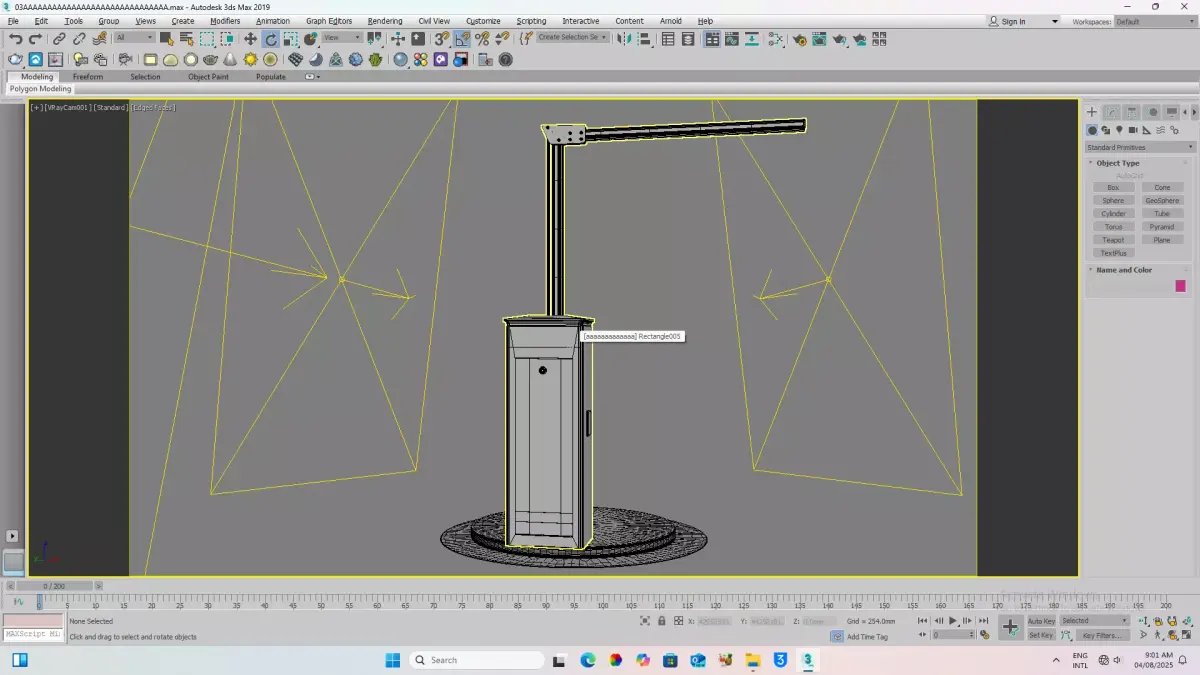
Task: Click the pink object color swatch
Action: [x=1180, y=286]
